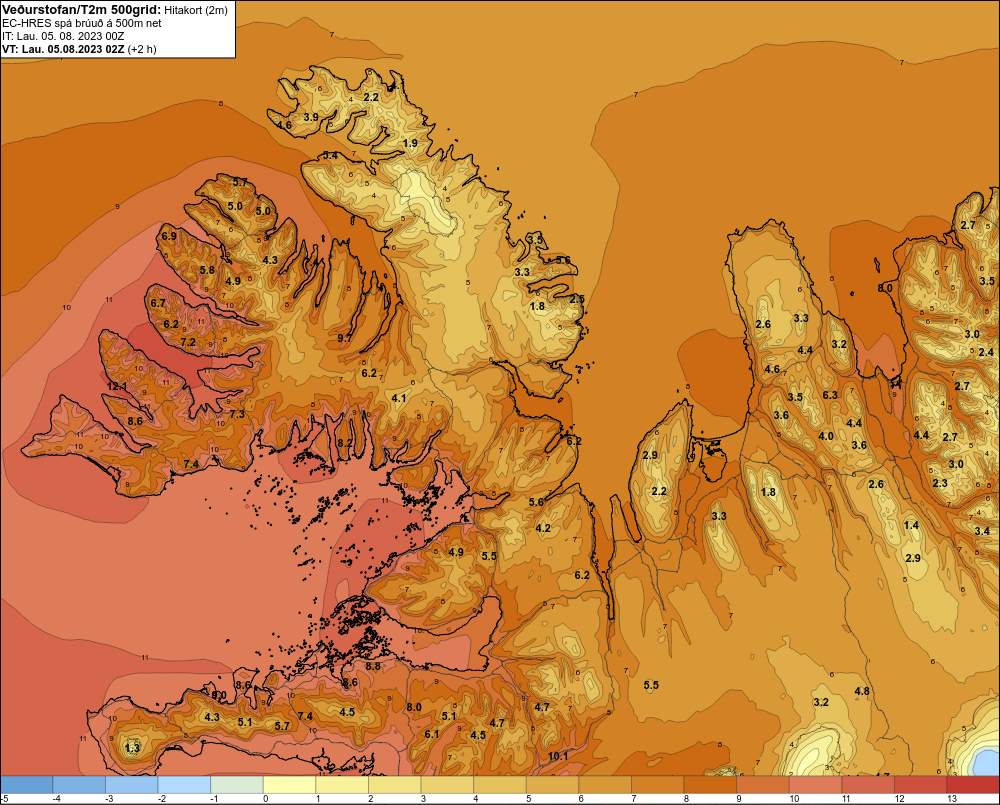The height and width of the screenshot is (805, 1000).
Task: Select the 2.3 temperature reading
Action: point(940,484)
